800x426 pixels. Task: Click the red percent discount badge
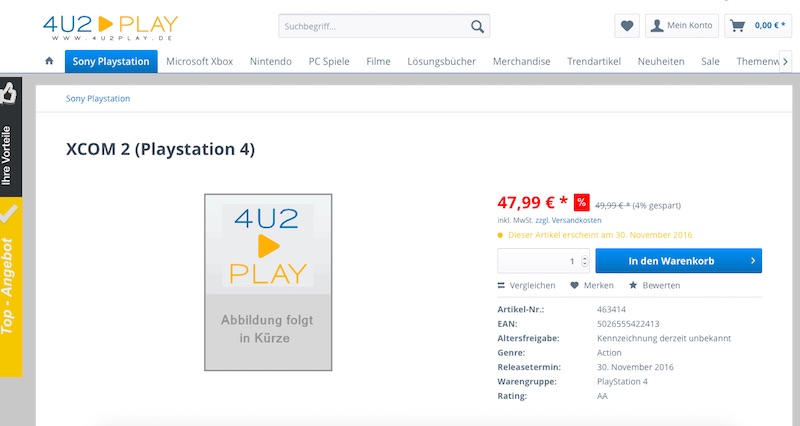(582, 203)
